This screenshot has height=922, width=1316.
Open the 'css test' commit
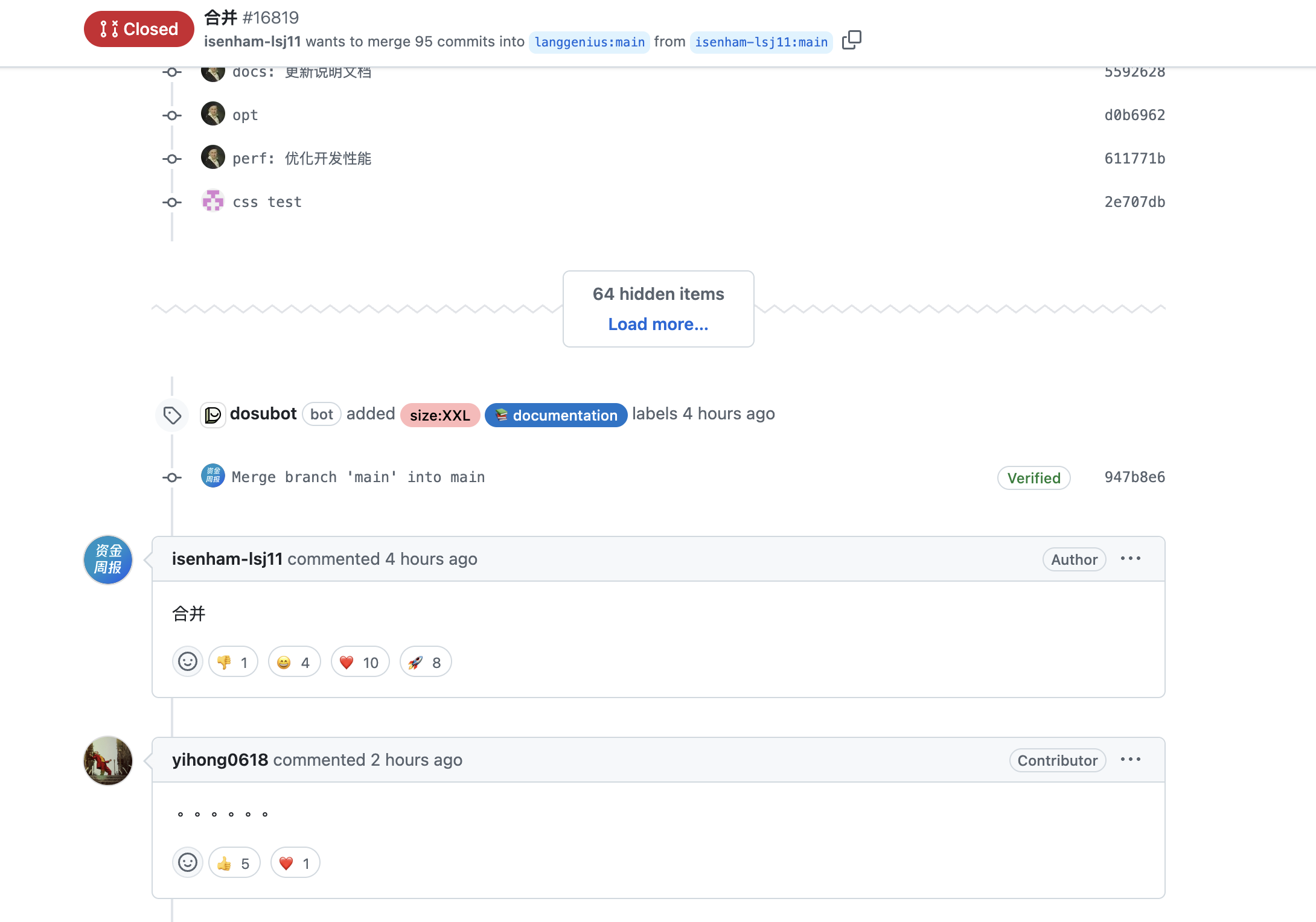[x=267, y=202]
